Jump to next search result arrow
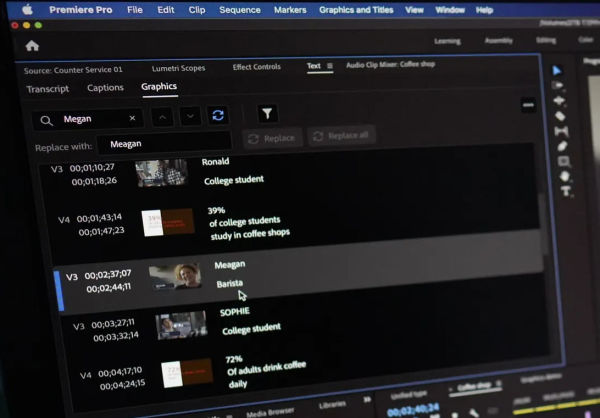This screenshot has height=418, width=600. [190, 116]
